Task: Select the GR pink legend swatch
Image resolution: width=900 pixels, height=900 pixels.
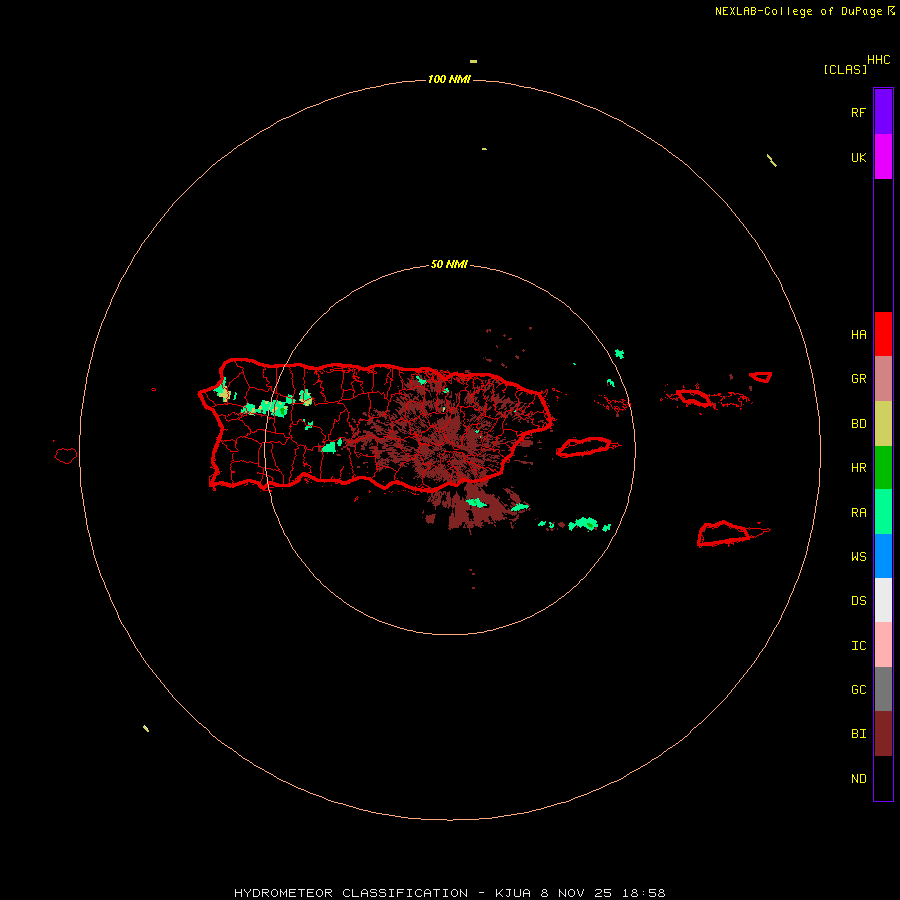Action: point(883,379)
